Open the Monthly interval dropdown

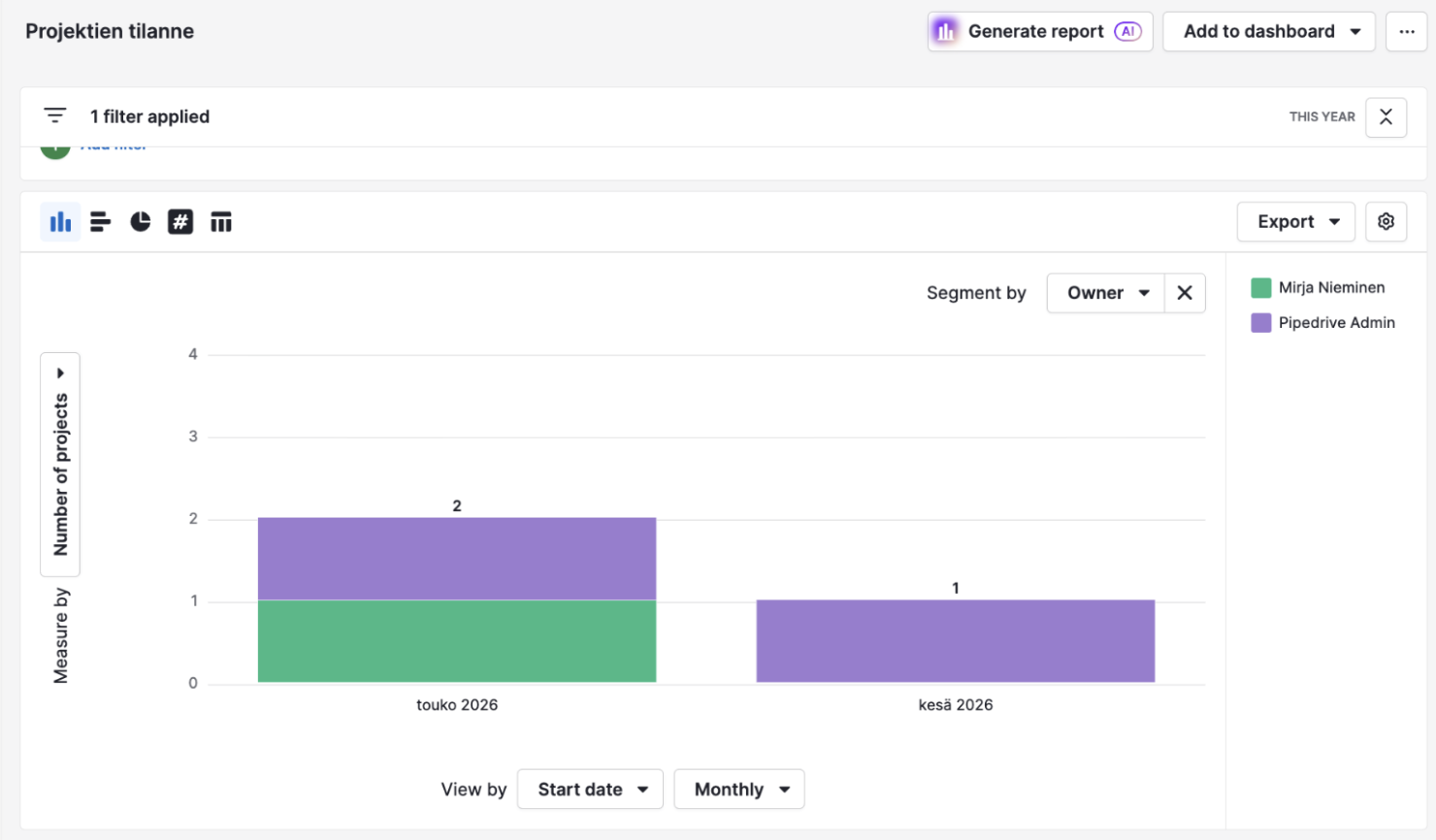coord(739,789)
